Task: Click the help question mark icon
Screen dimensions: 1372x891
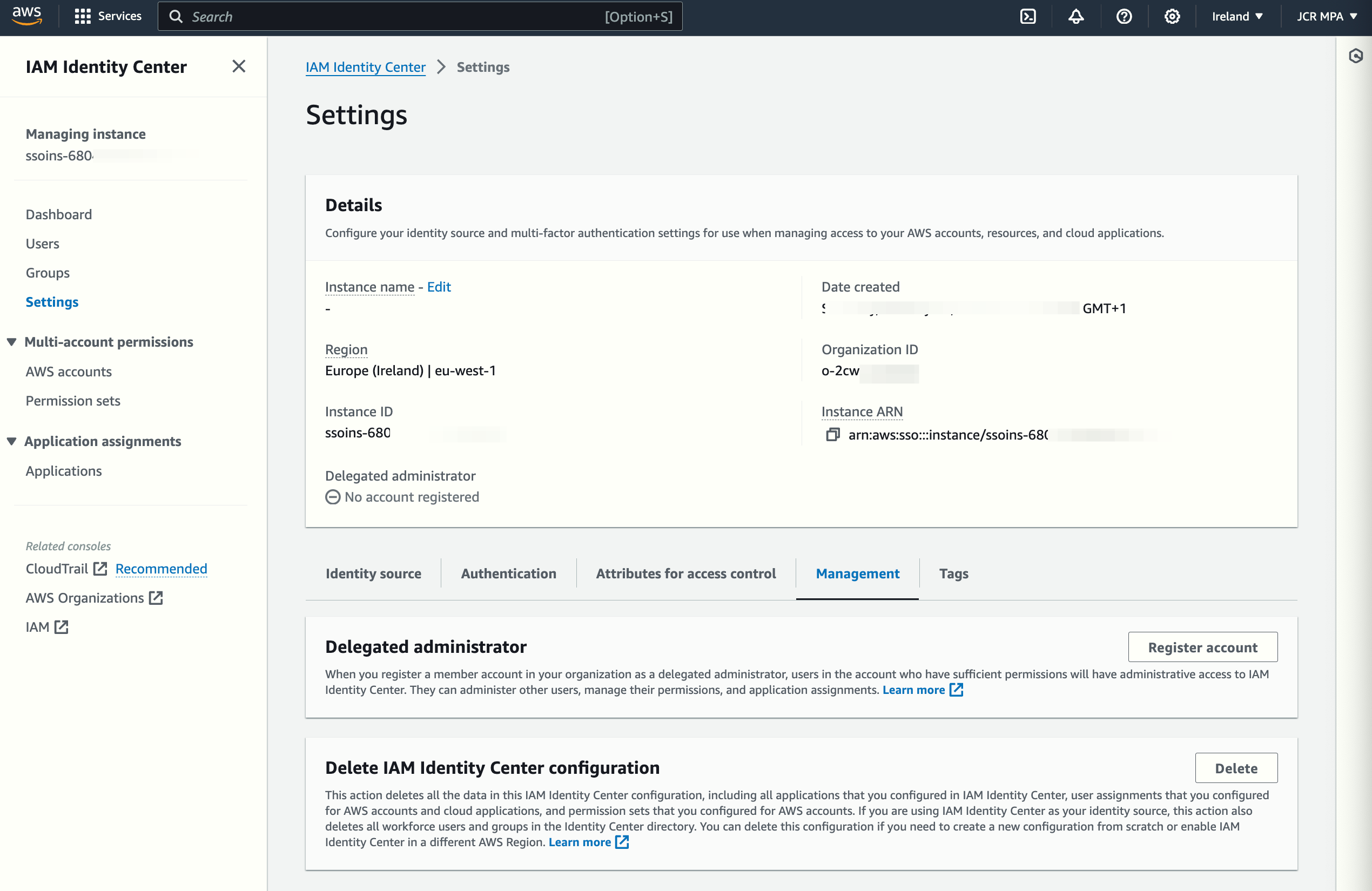Action: point(1124,17)
